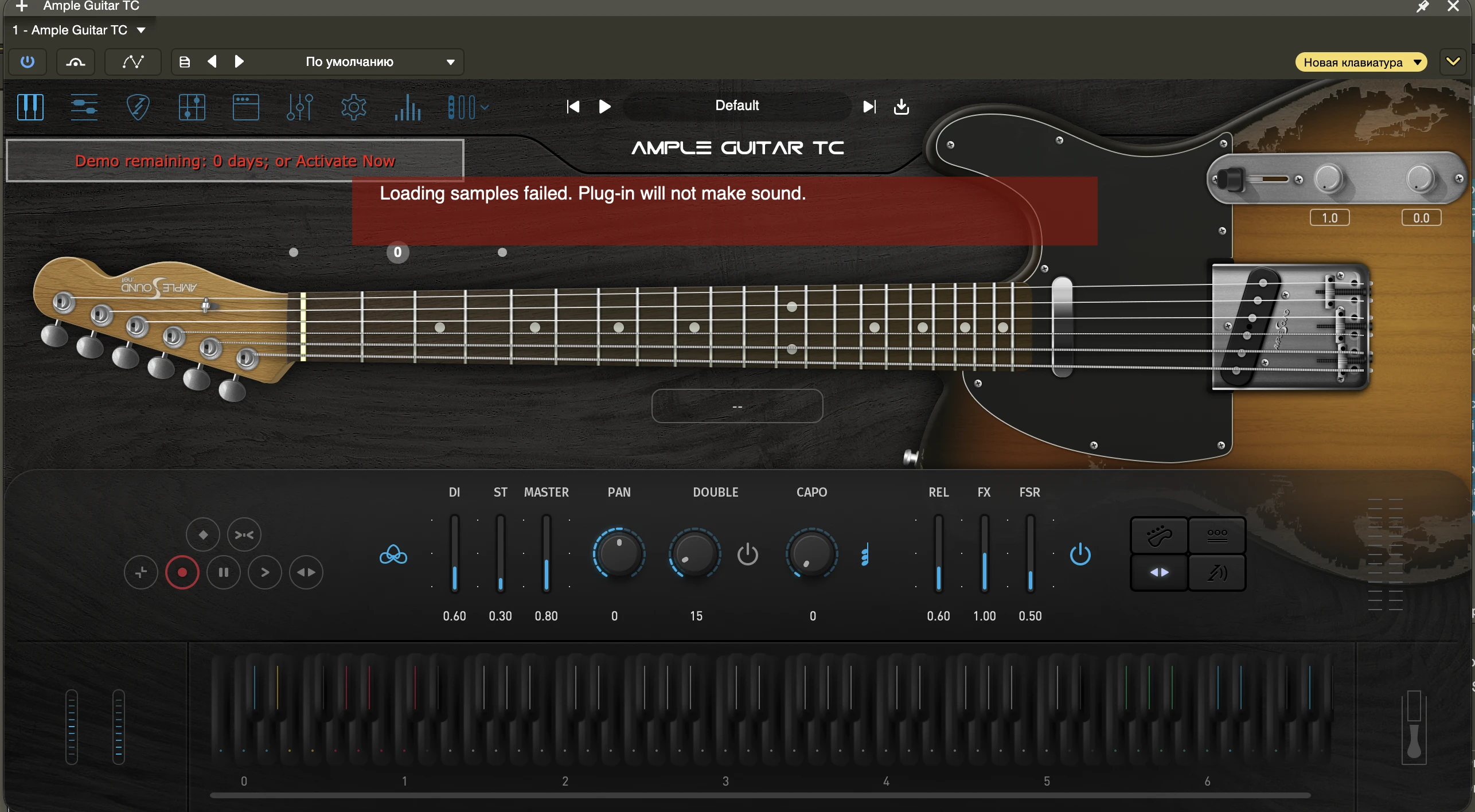Click the plus icon beside Ample Guitar TC title
Viewport: 1475px width, 812px height.
[x=22, y=6]
